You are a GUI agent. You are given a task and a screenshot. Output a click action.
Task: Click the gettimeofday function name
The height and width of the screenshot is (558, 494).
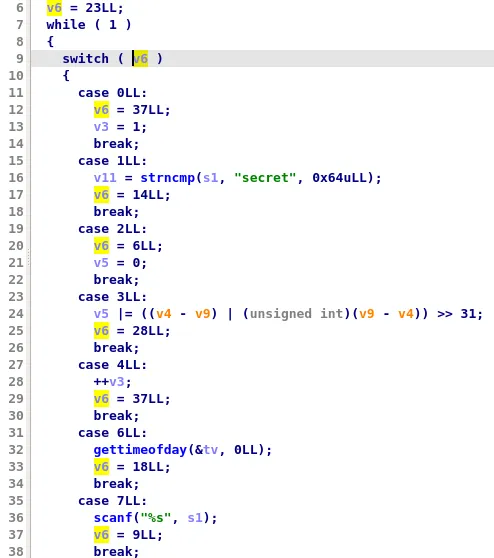point(140,450)
